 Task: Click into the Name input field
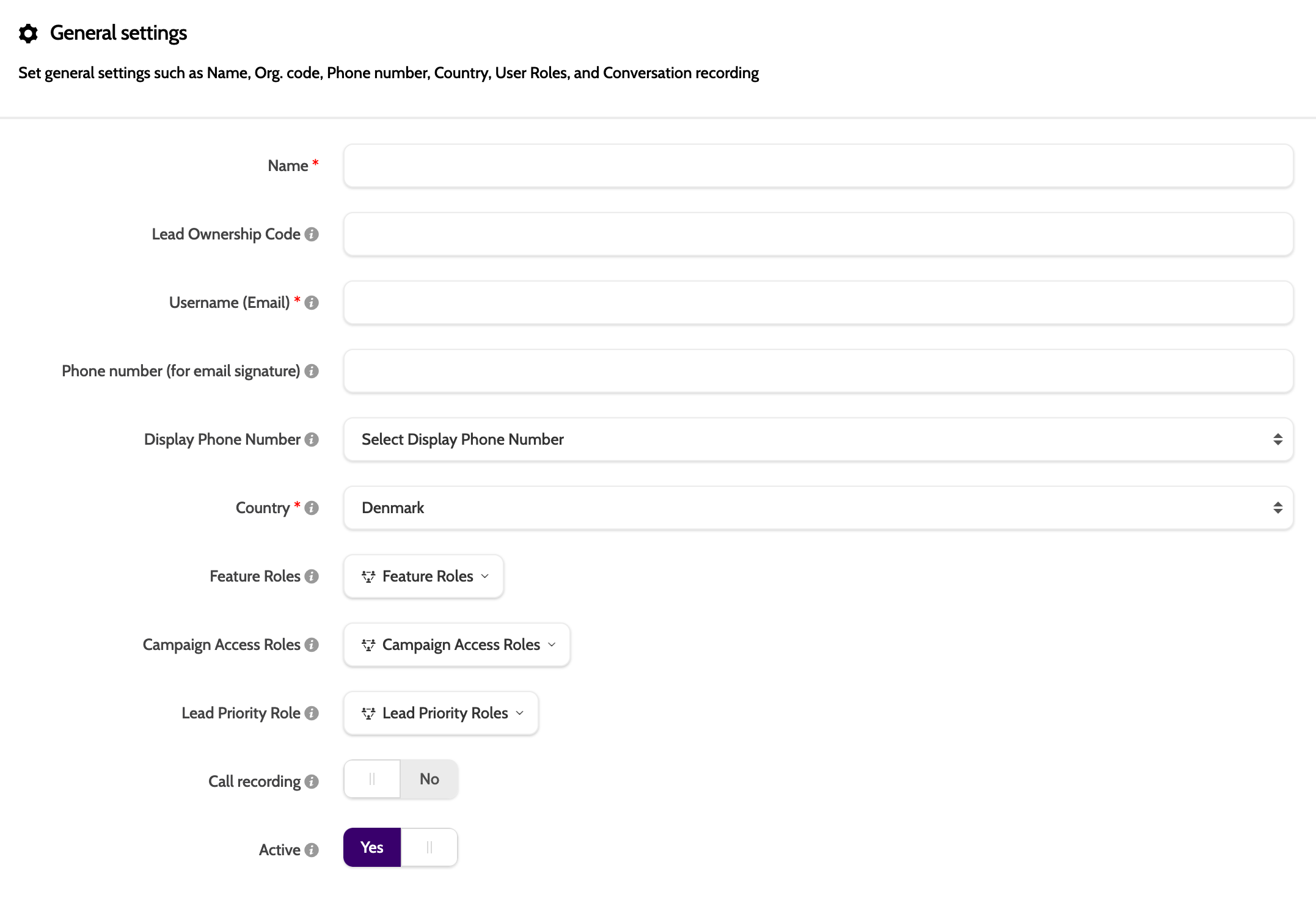[x=818, y=166]
